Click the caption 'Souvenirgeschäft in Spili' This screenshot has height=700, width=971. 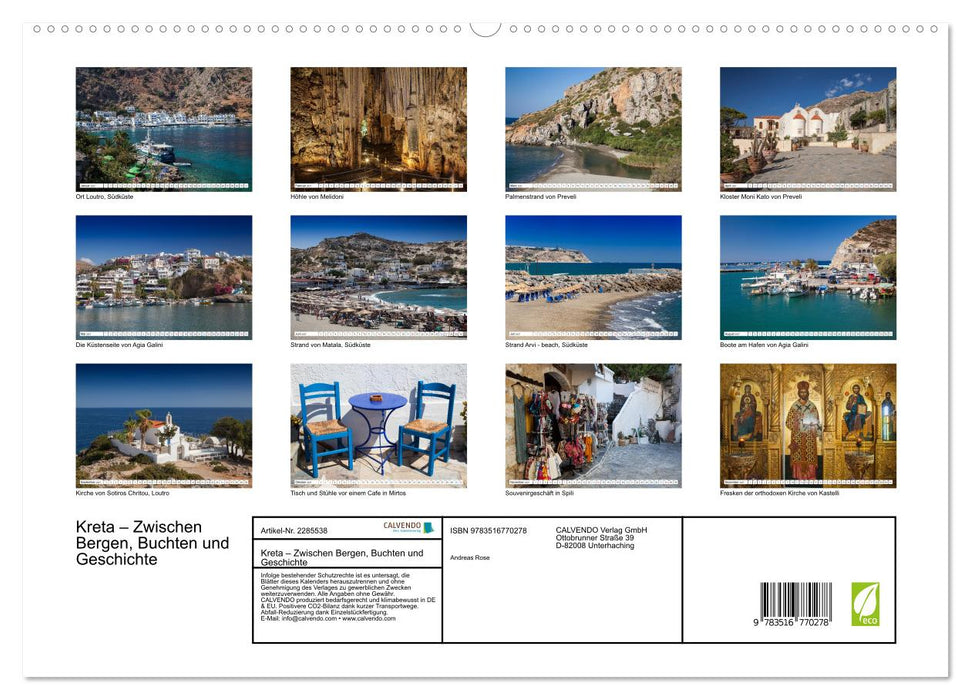(x=539, y=494)
